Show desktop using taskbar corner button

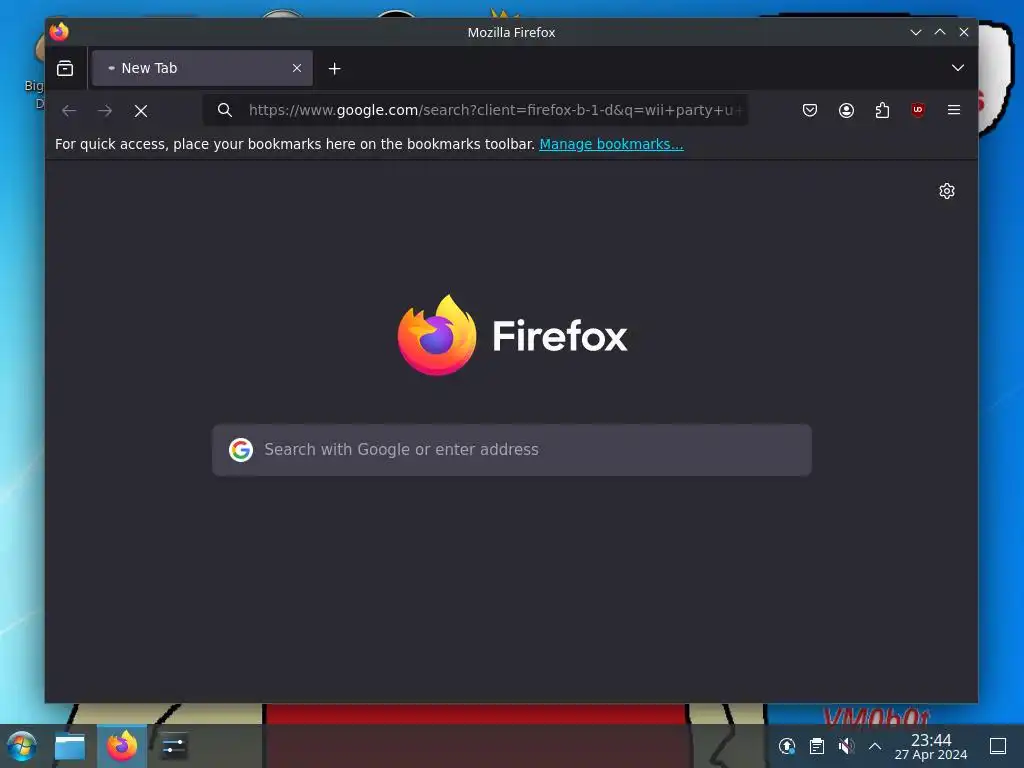coord(998,746)
